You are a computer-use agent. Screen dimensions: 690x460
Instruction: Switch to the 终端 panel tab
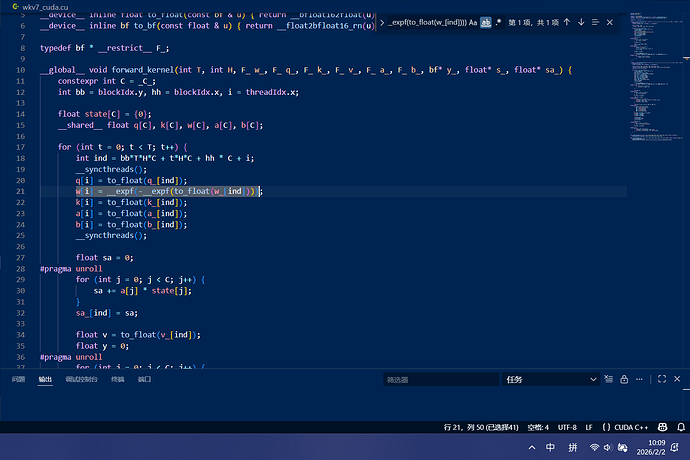point(117,380)
